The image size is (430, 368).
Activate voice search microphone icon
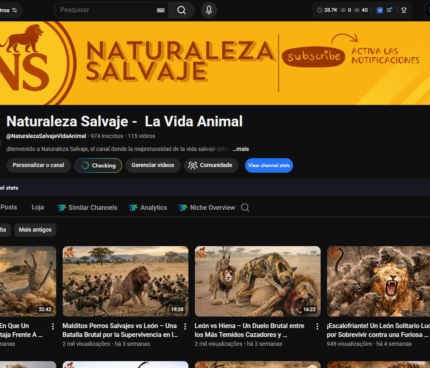(x=209, y=10)
